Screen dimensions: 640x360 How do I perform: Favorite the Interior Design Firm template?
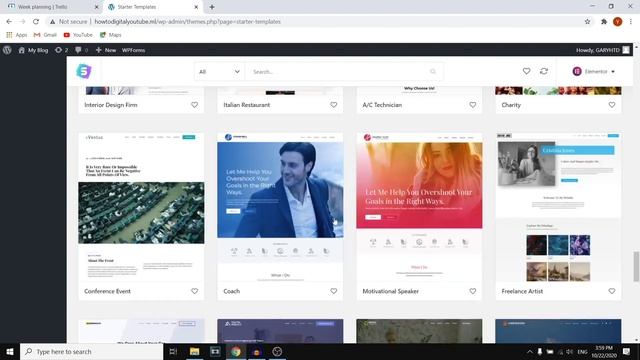coord(194,105)
